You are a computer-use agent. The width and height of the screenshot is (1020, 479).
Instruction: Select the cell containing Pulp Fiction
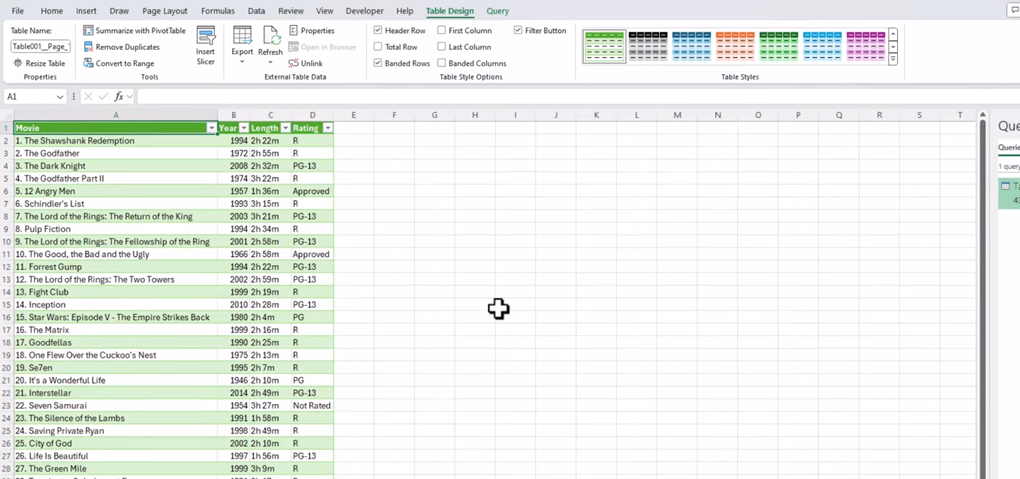[x=115, y=229]
